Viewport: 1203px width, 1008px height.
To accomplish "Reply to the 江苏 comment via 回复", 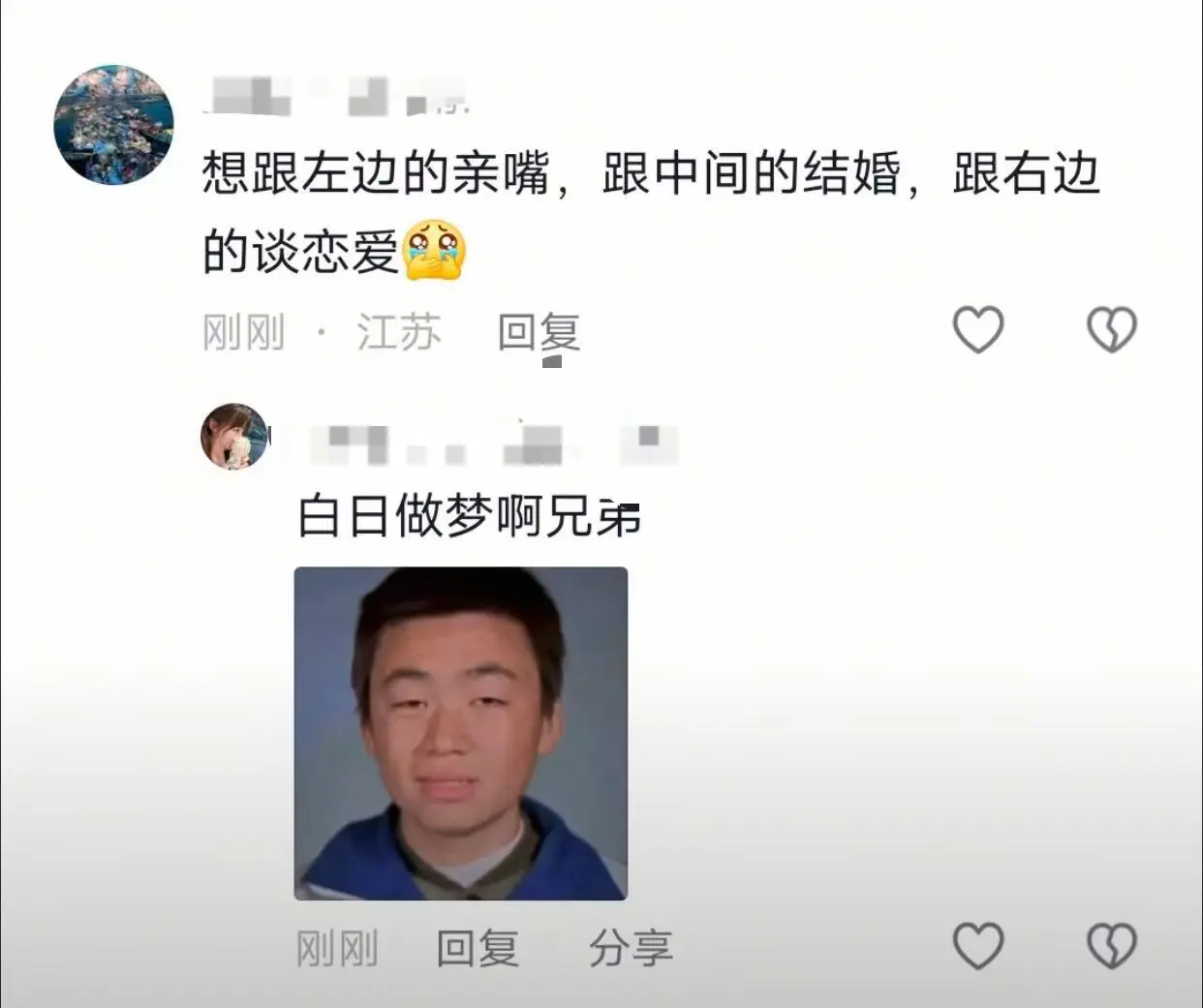I will 539,332.
